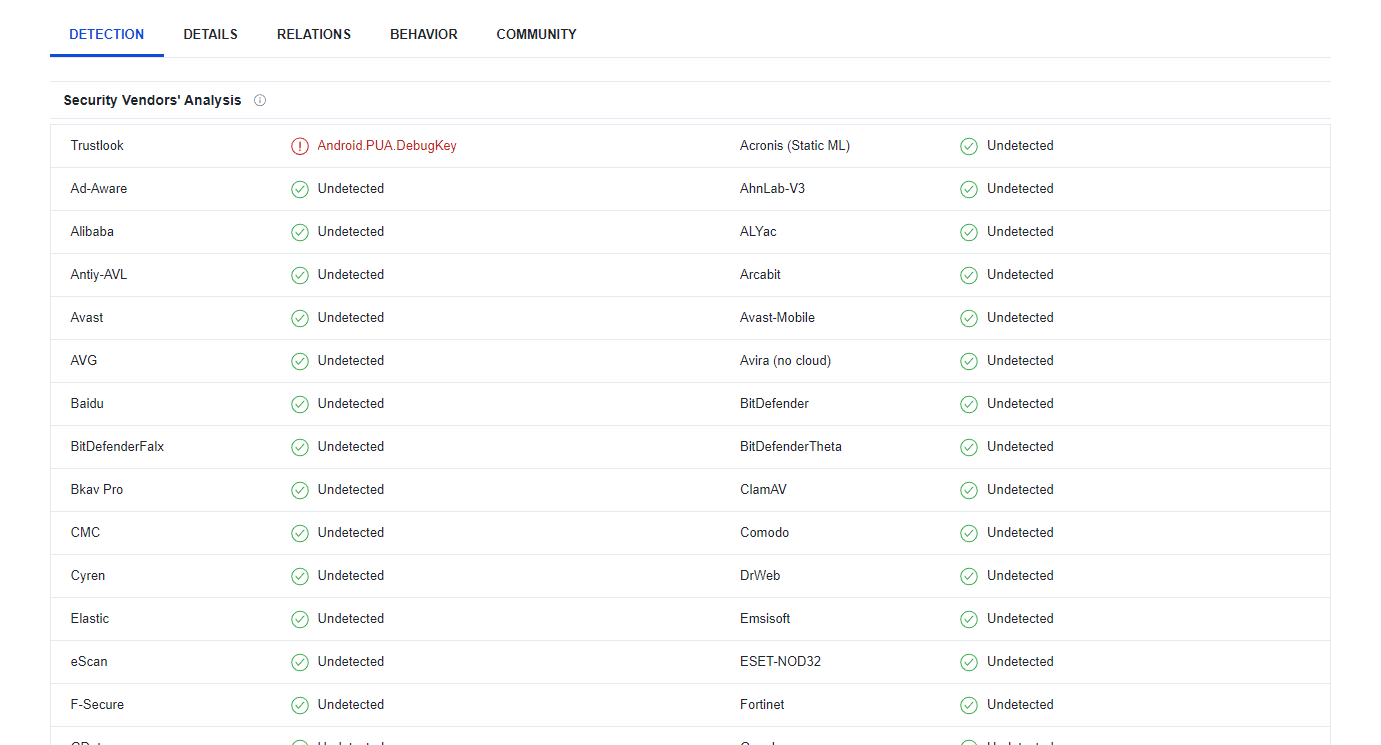Click the green check icon for Baidu
The image size is (1381, 745).
[300, 404]
